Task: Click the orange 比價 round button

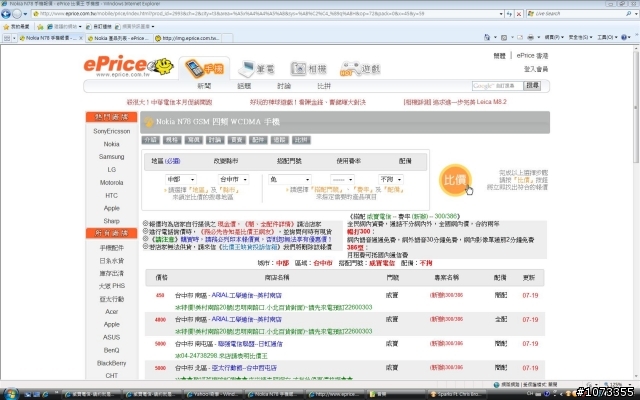Action: point(456,180)
